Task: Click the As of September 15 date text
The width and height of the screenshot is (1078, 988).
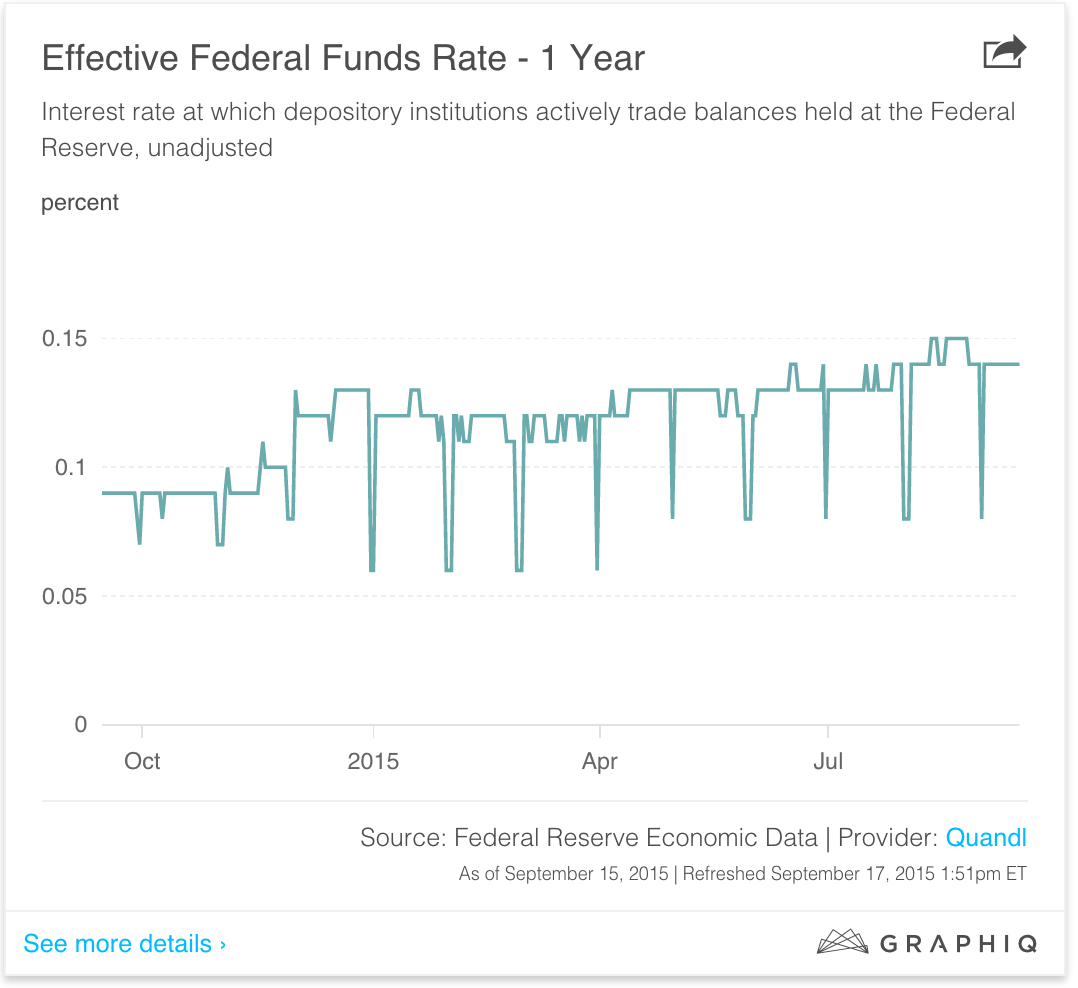Action: [564, 873]
